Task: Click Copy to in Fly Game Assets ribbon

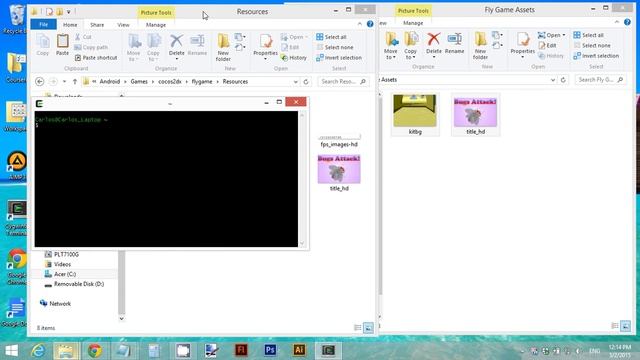Action: [411, 46]
